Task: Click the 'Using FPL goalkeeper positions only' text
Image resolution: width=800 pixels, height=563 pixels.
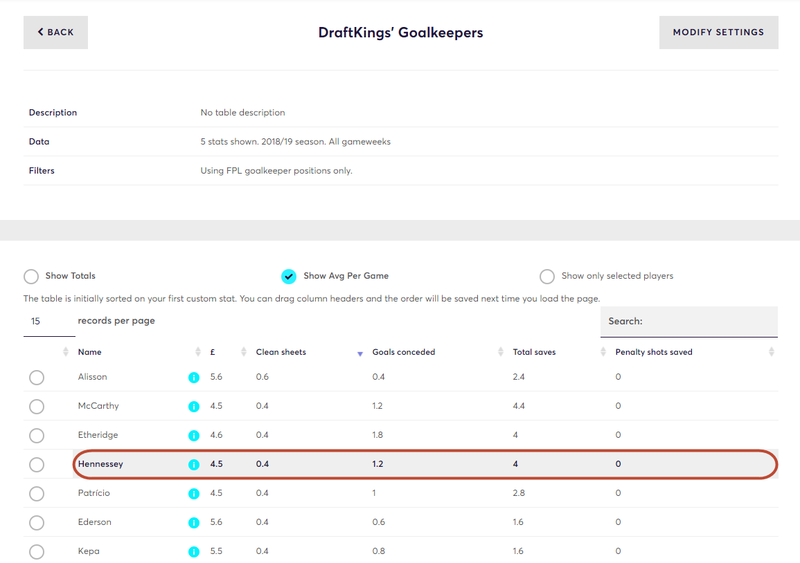Action: [x=276, y=170]
